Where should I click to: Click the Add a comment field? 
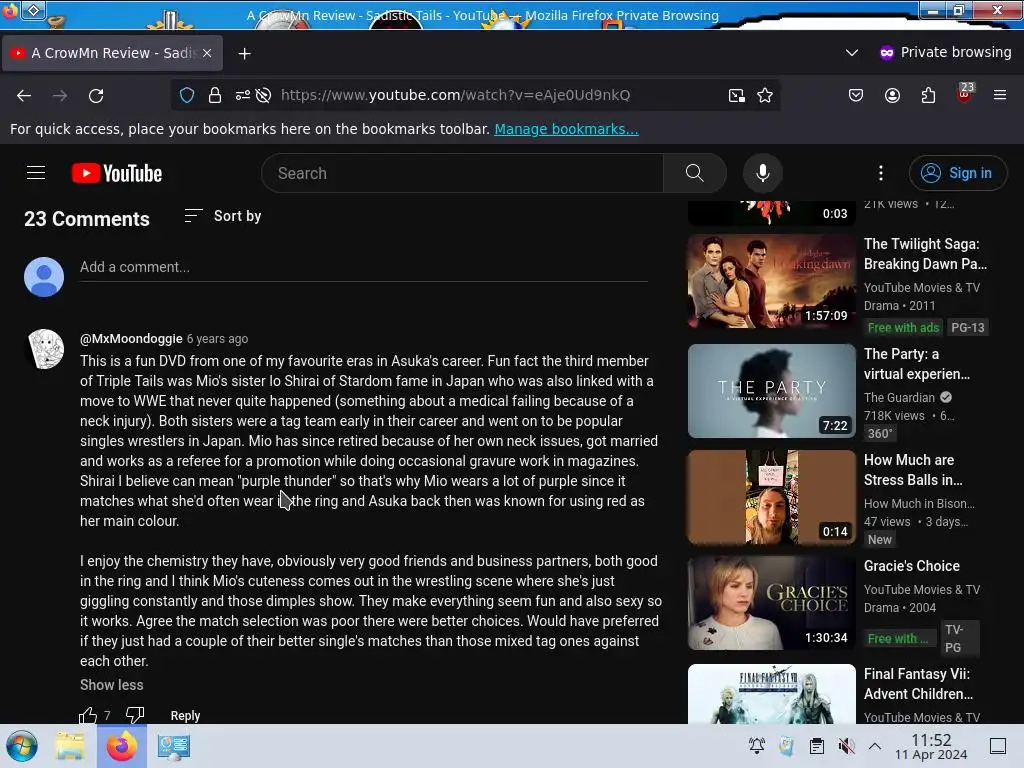(364, 267)
